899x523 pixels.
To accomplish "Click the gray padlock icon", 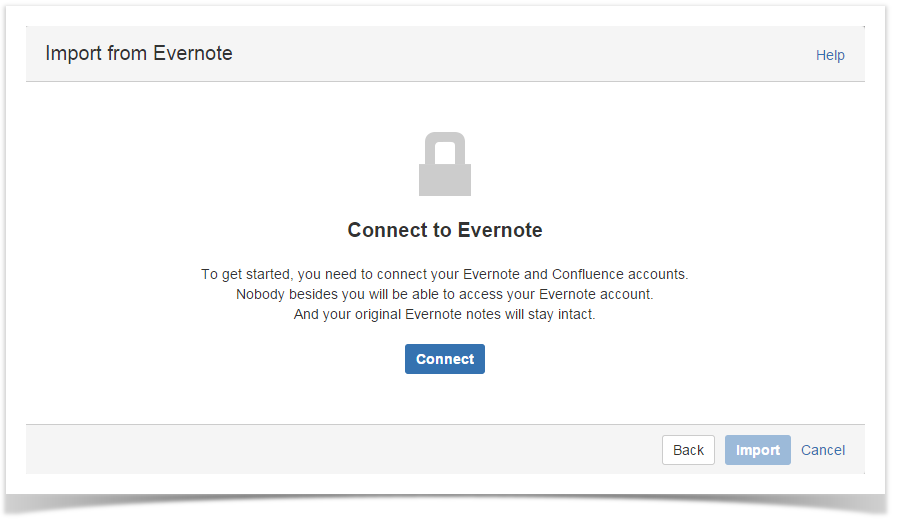I will click(x=444, y=165).
